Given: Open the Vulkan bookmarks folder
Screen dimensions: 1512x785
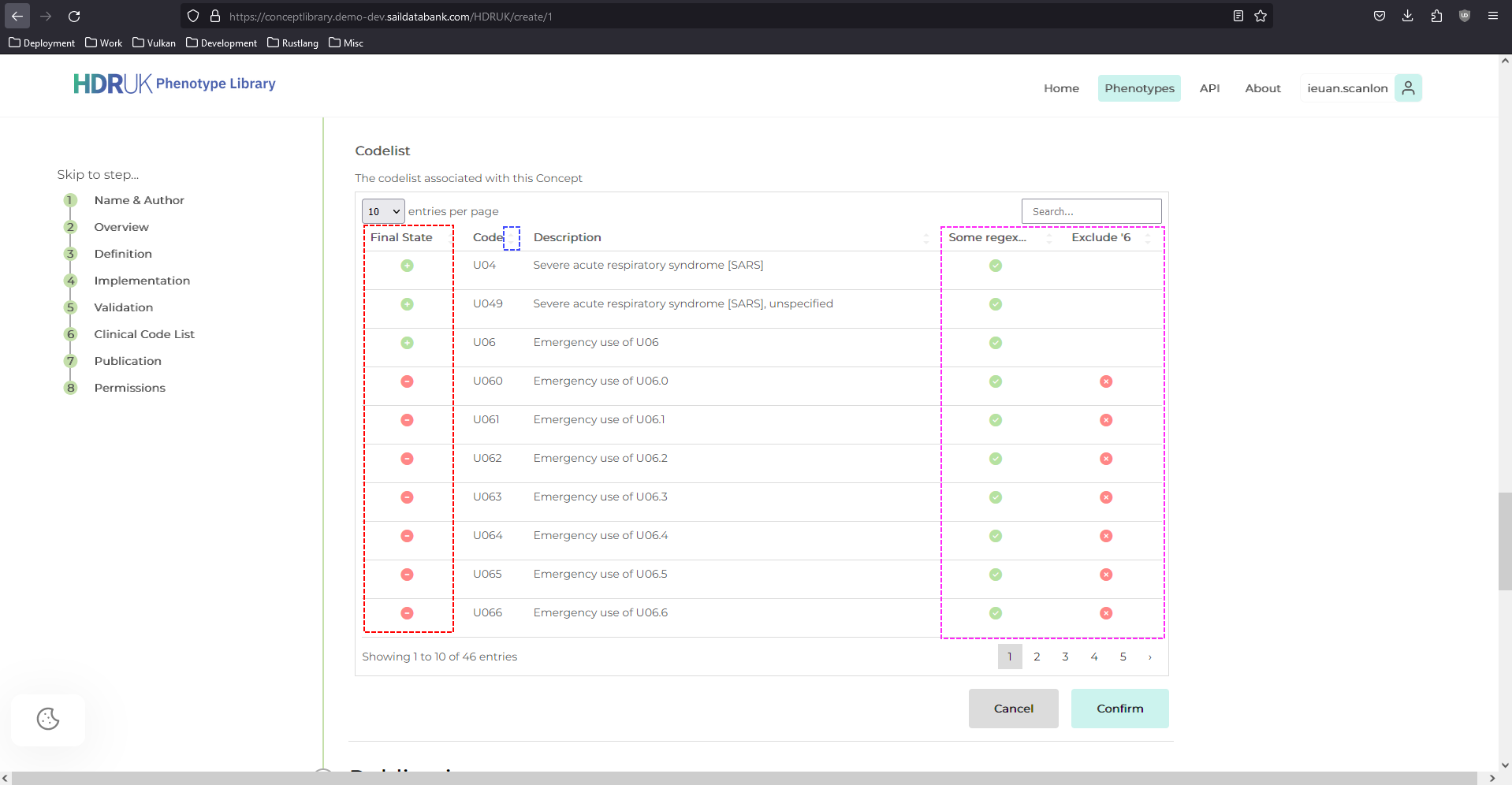Looking at the screenshot, I should [x=154, y=43].
